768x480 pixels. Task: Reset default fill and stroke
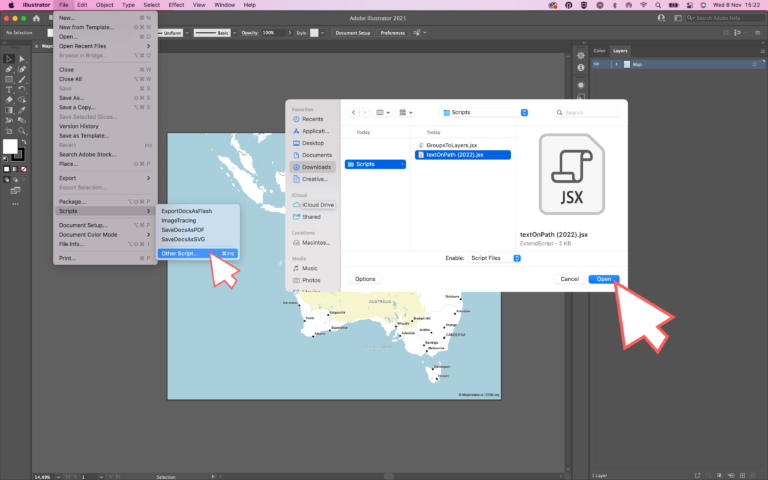click(5, 159)
